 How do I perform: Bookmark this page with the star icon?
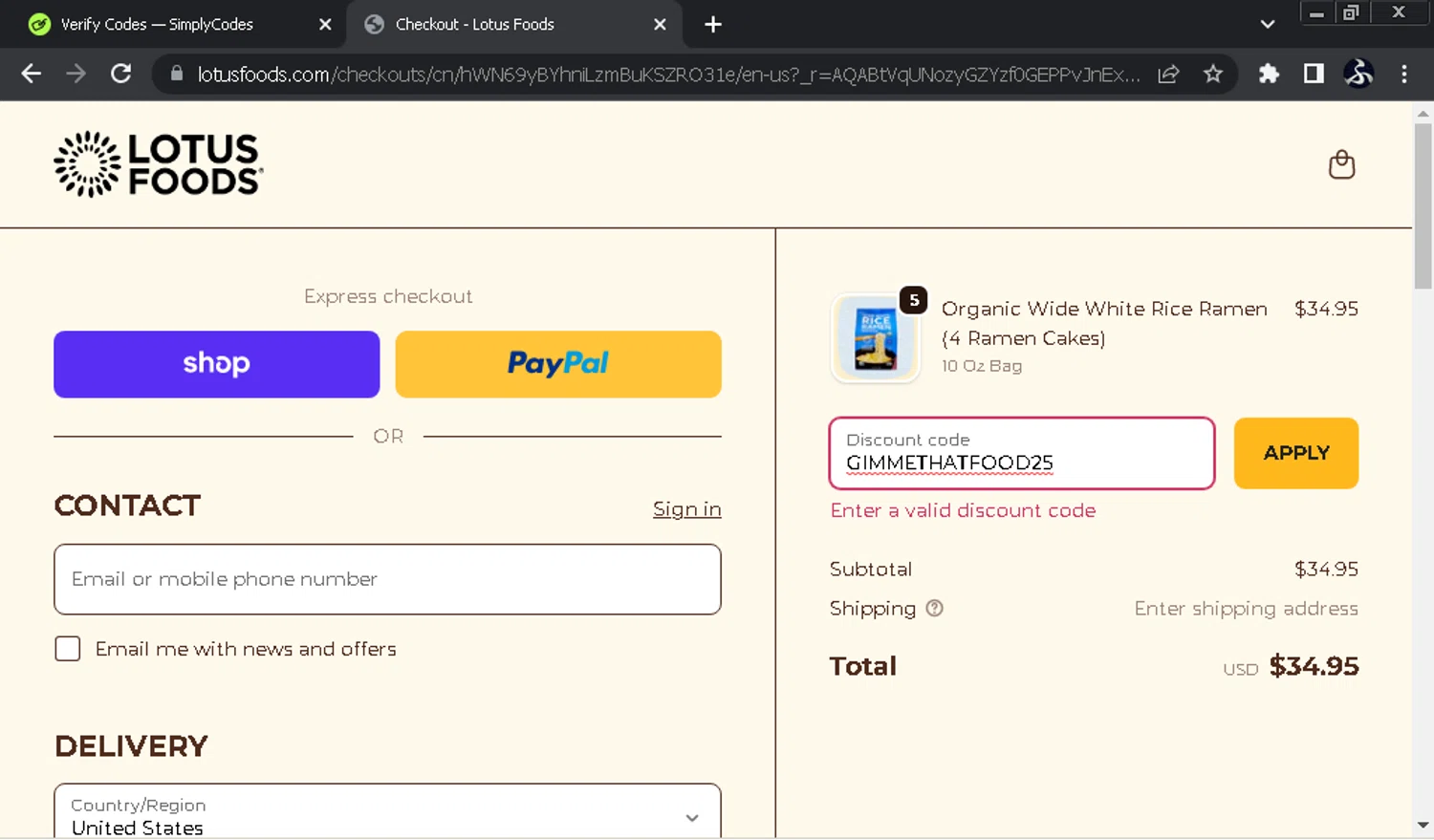coord(1213,74)
